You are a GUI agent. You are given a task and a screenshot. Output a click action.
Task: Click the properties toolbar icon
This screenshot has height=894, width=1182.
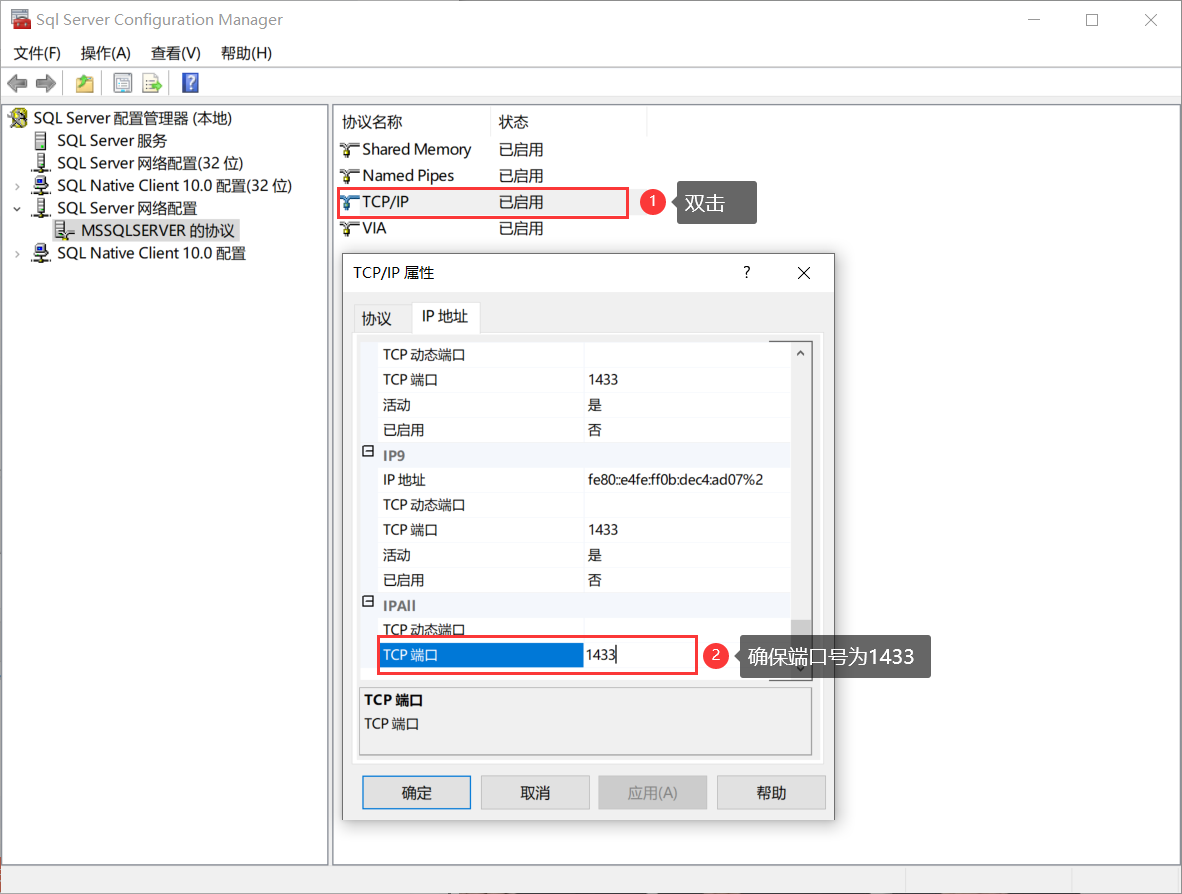(122, 82)
